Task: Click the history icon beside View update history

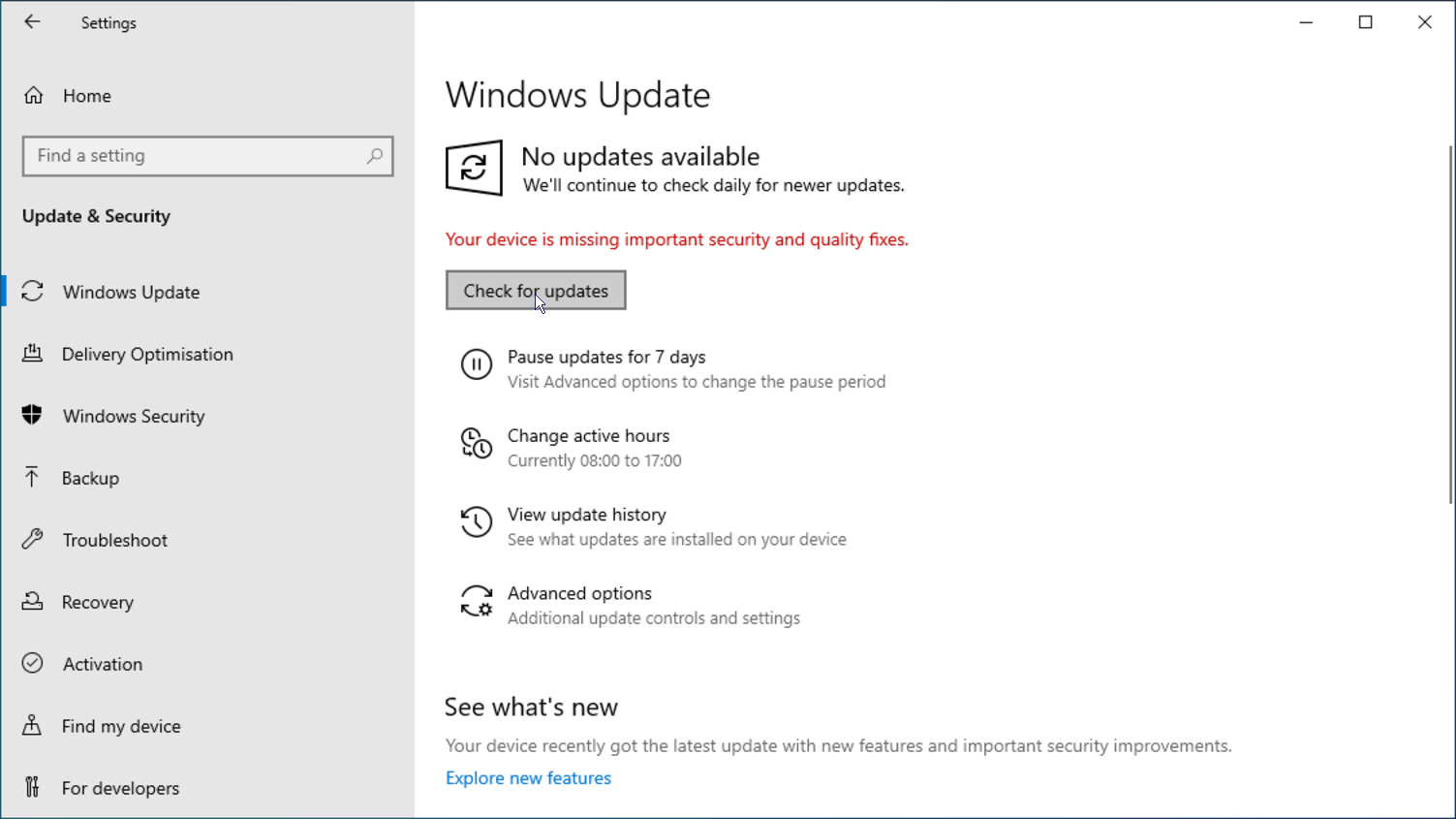Action: click(x=476, y=521)
